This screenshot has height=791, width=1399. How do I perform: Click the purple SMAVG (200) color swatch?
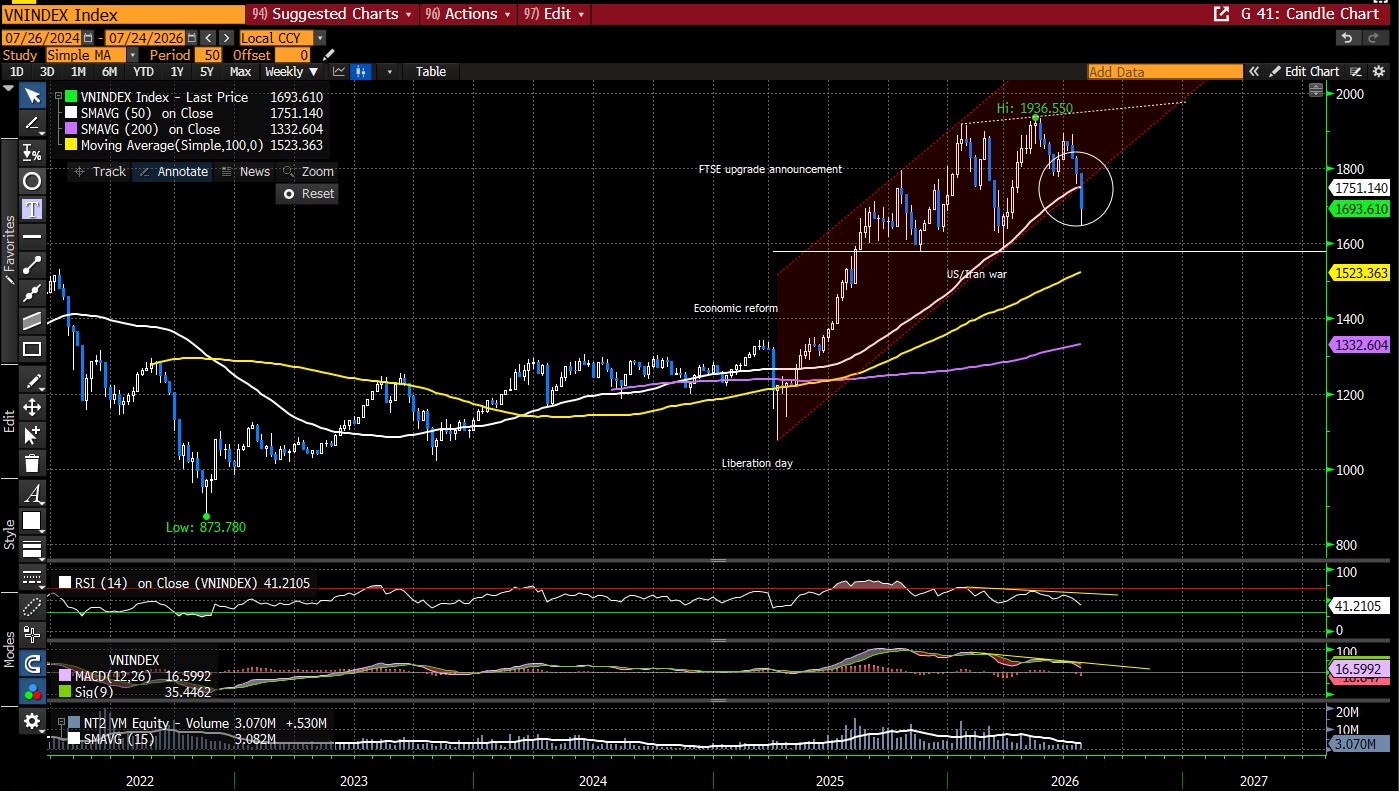coord(70,129)
